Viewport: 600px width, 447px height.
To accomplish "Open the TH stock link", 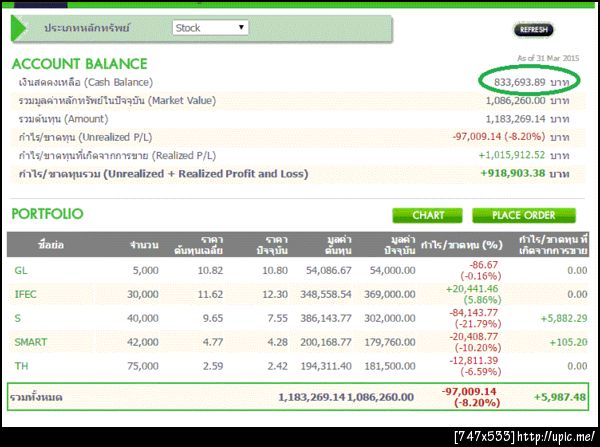I will (x=21, y=366).
